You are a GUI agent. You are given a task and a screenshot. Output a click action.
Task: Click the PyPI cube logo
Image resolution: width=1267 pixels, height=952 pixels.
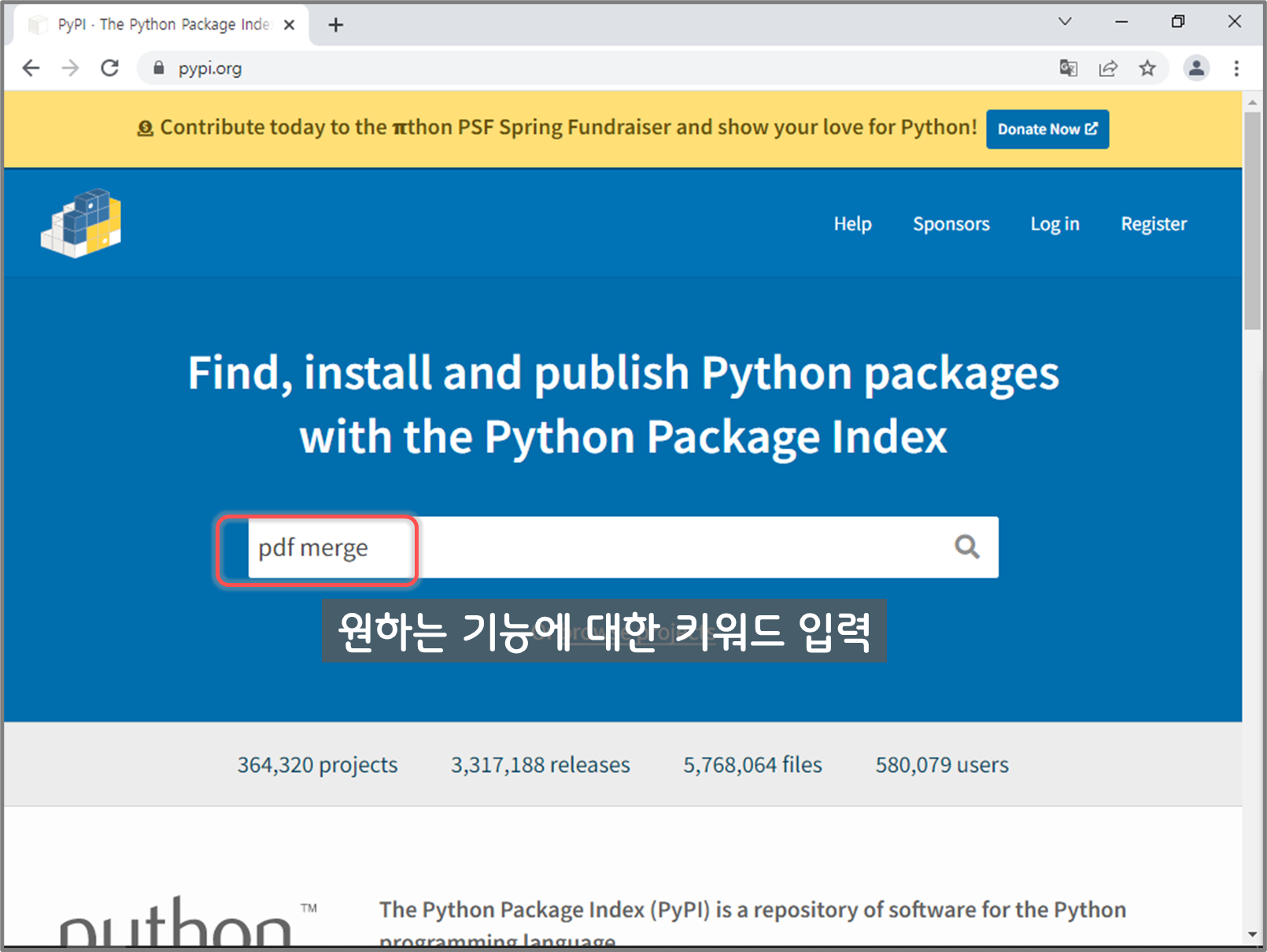coord(81,223)
